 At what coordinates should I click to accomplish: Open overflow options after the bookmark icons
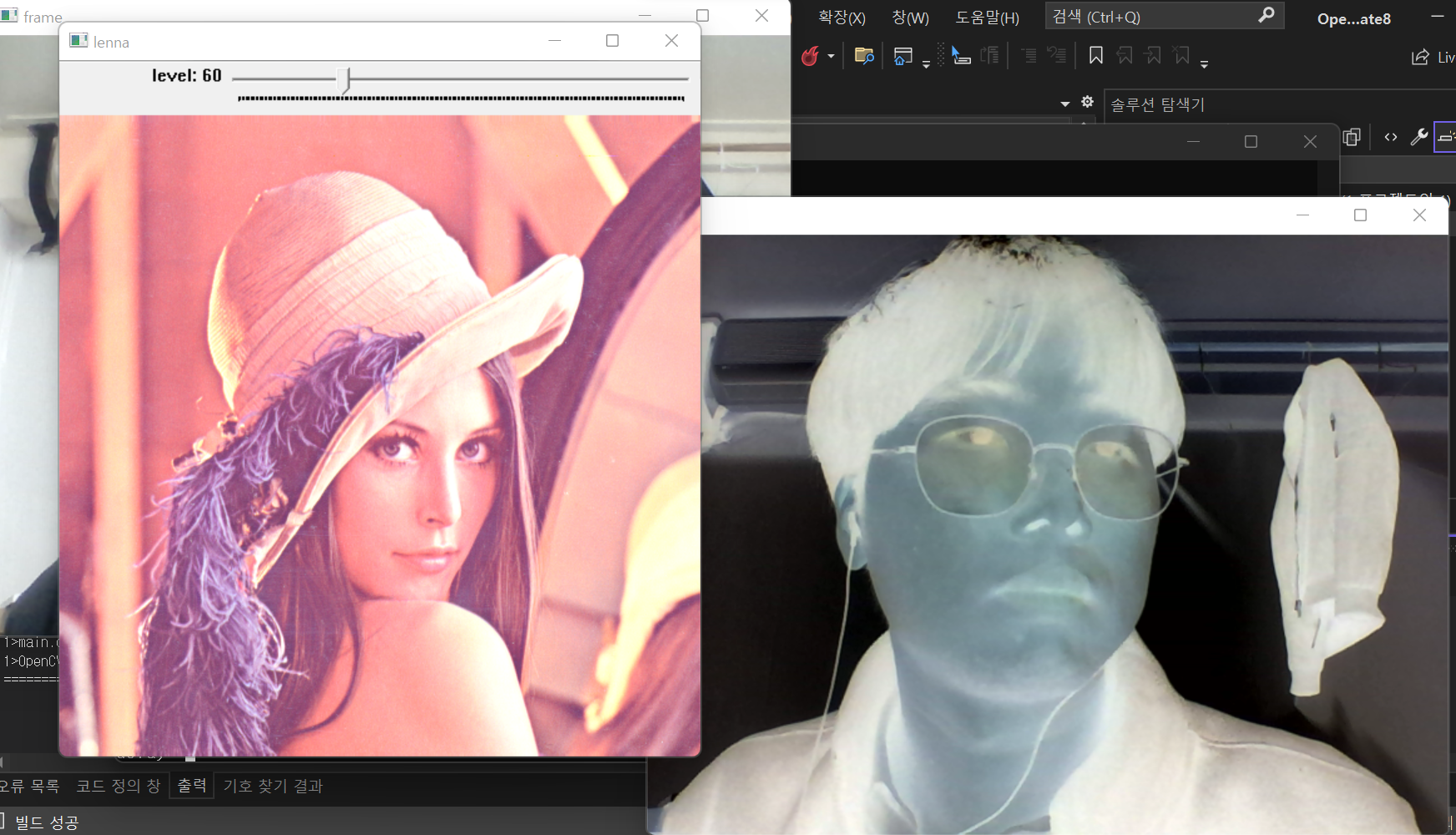(1204, 64)
